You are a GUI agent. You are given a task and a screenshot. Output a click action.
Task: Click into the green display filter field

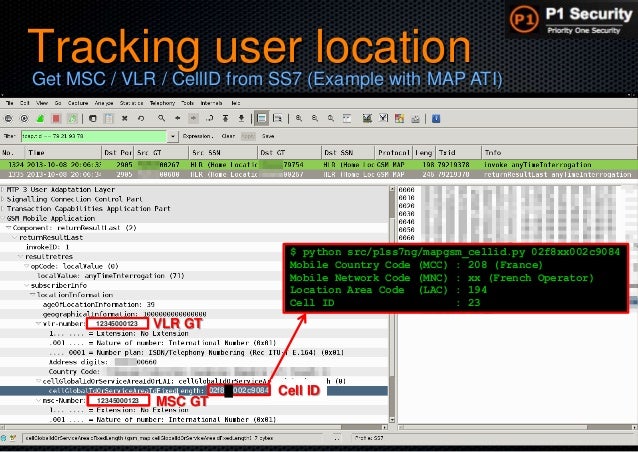94,136
